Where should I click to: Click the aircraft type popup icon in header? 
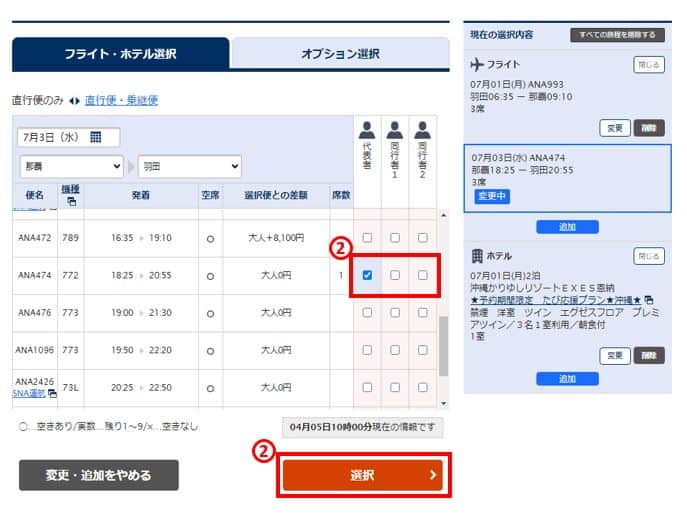coord(70,202)
